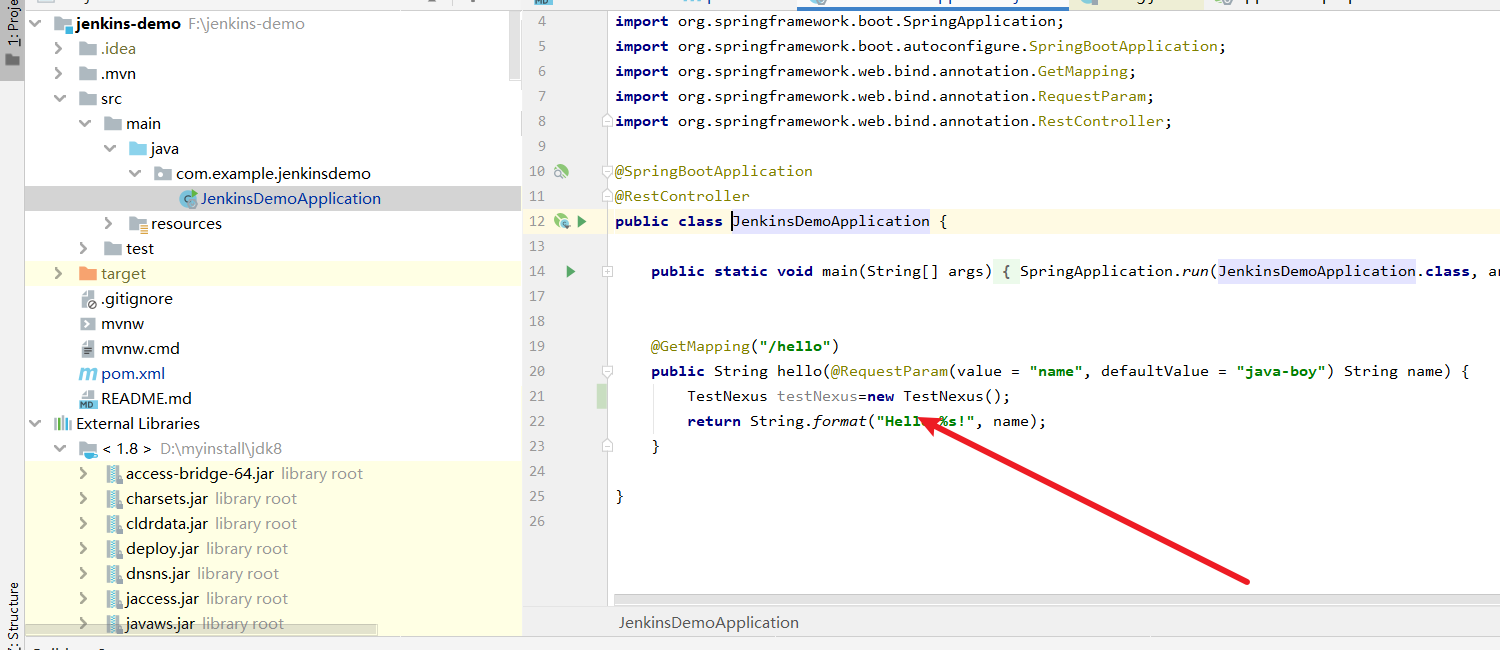Viewport: 1500px width, 650px height.
Task: Click the .gitignore file icon
Action: click(x=88, y=299)
